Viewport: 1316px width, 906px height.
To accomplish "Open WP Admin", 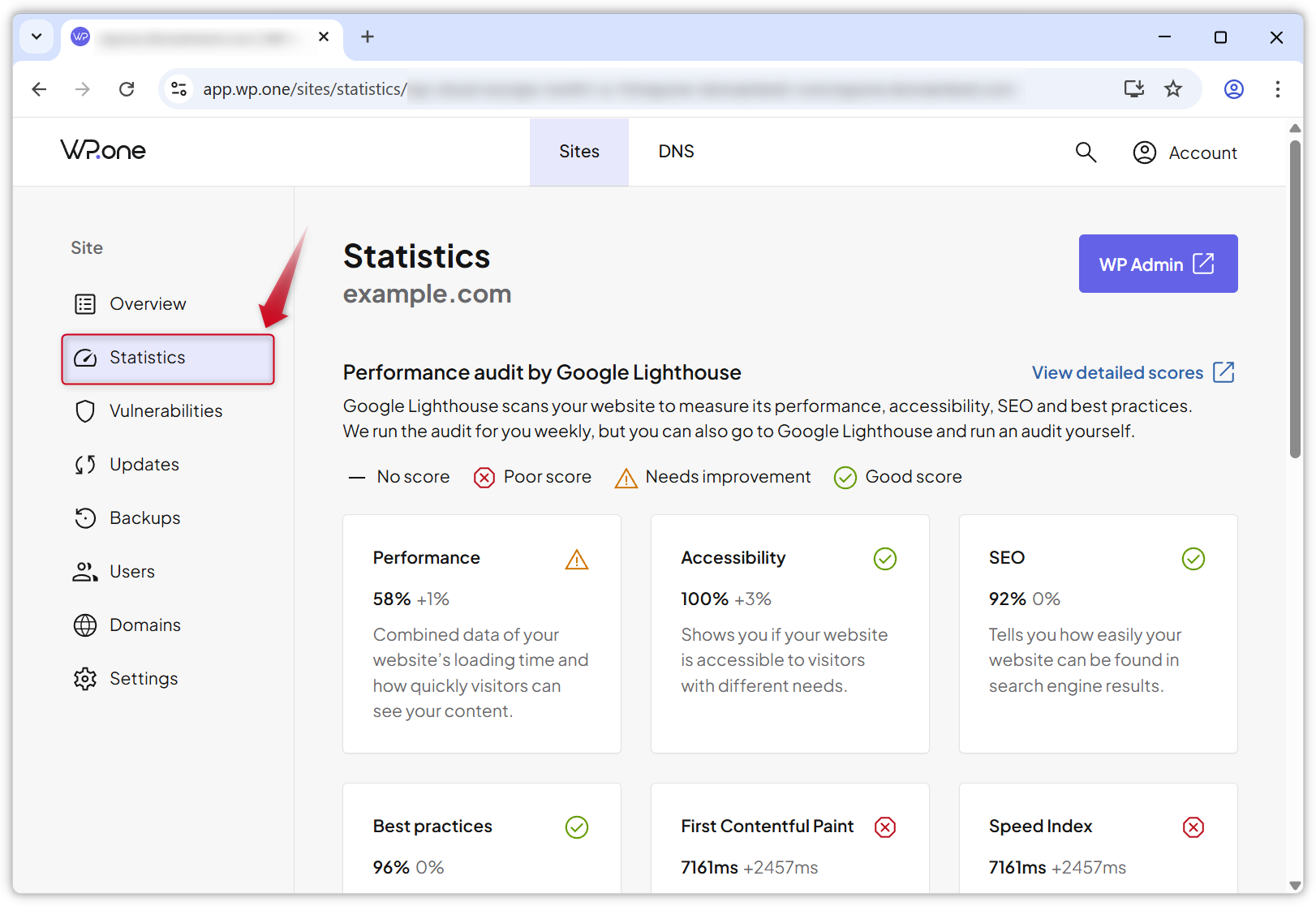I will point(1158,264).
